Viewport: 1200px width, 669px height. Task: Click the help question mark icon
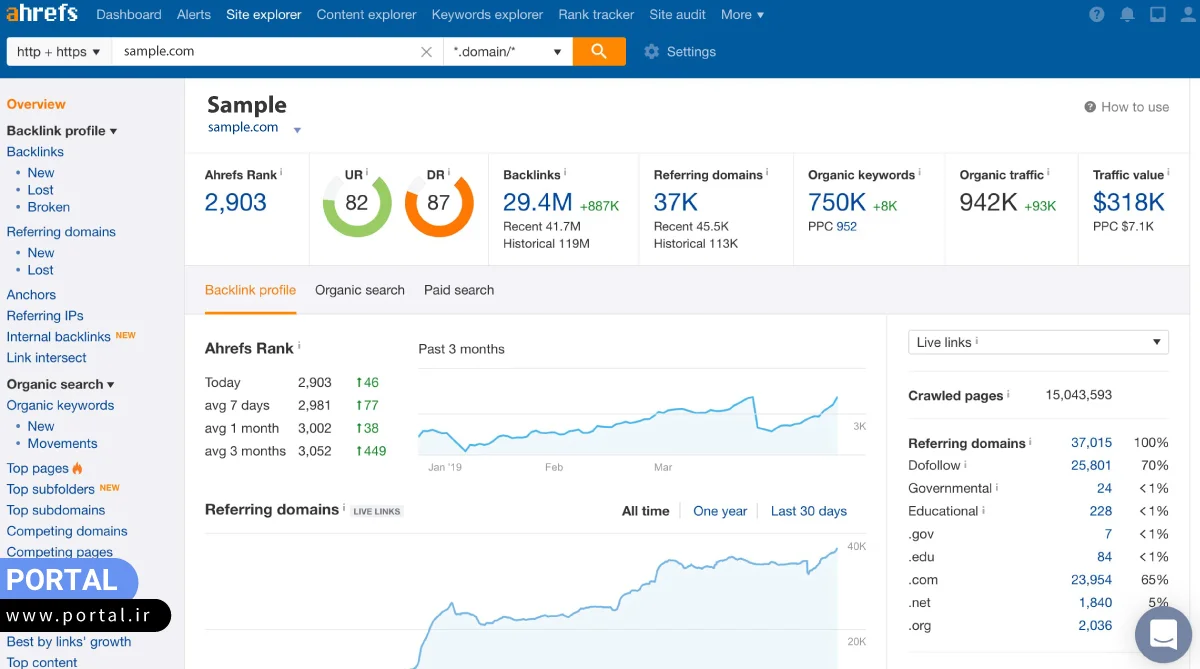coord(1096,14)
